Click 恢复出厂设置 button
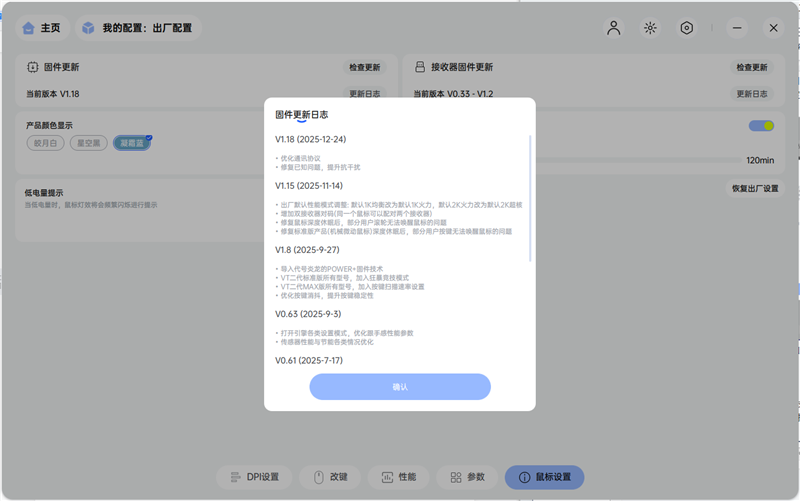 click(755, 188)
